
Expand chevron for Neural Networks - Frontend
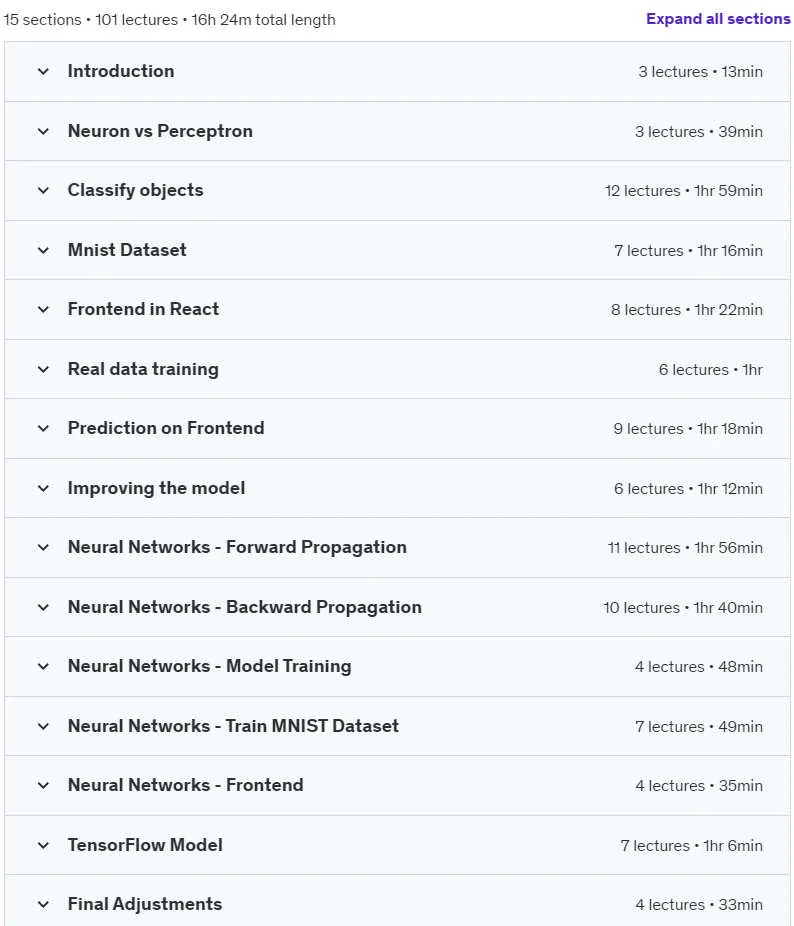click(43, 785)
